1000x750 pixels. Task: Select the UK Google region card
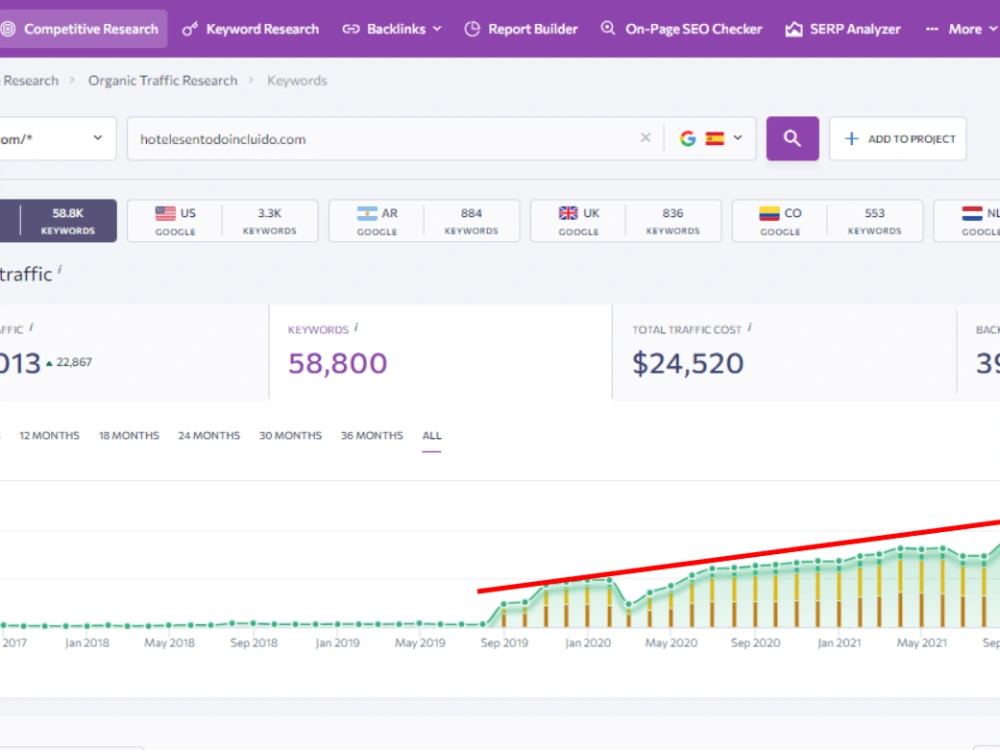click(626, 221)
